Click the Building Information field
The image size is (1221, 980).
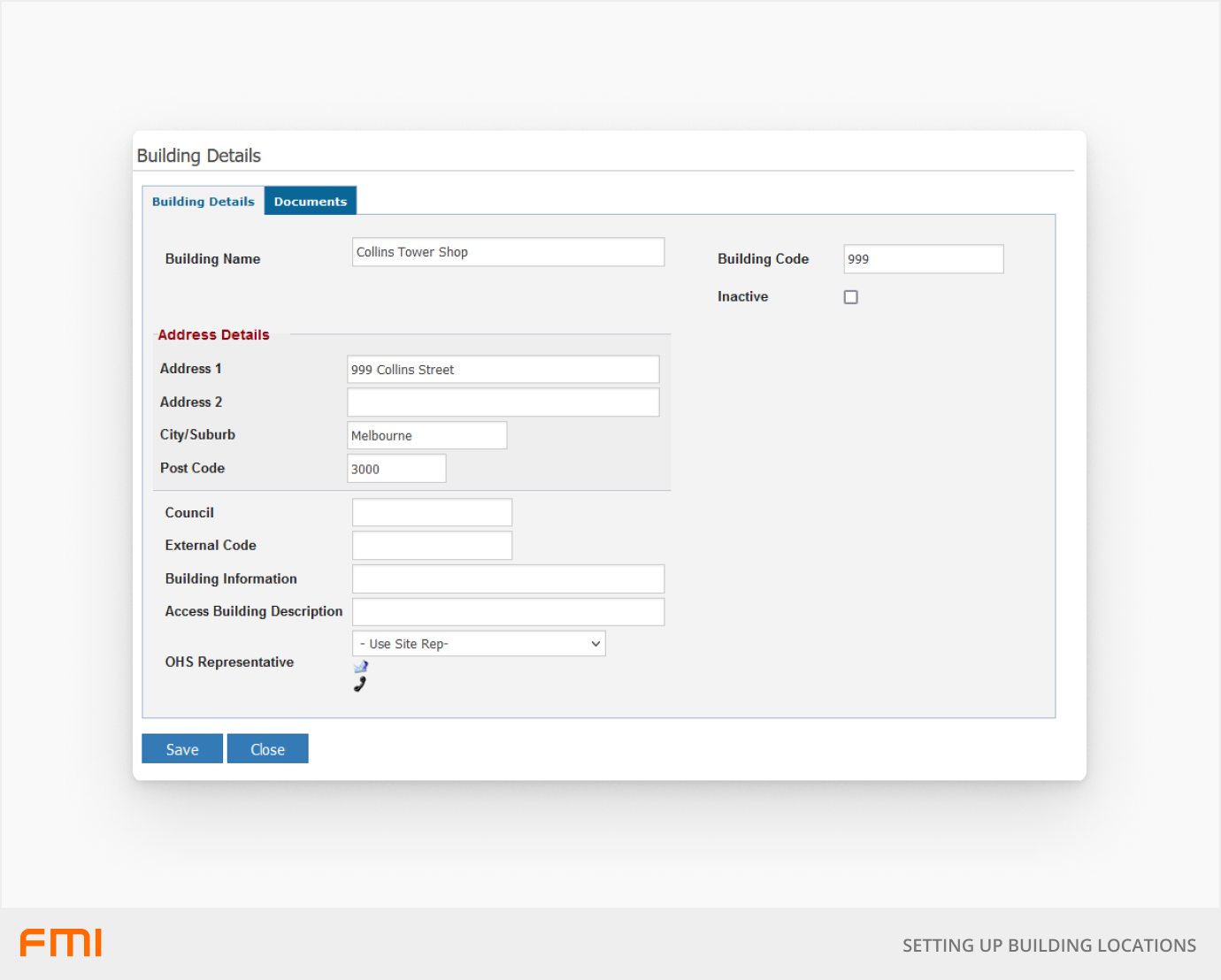coord(508,579)
